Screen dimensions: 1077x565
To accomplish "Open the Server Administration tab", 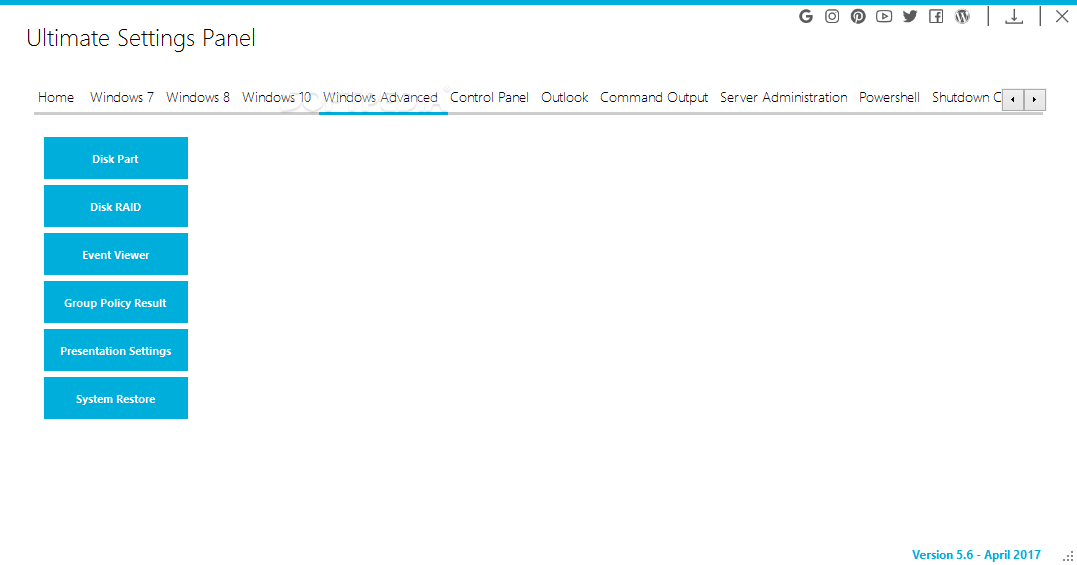I will click(x=784, y=97).
